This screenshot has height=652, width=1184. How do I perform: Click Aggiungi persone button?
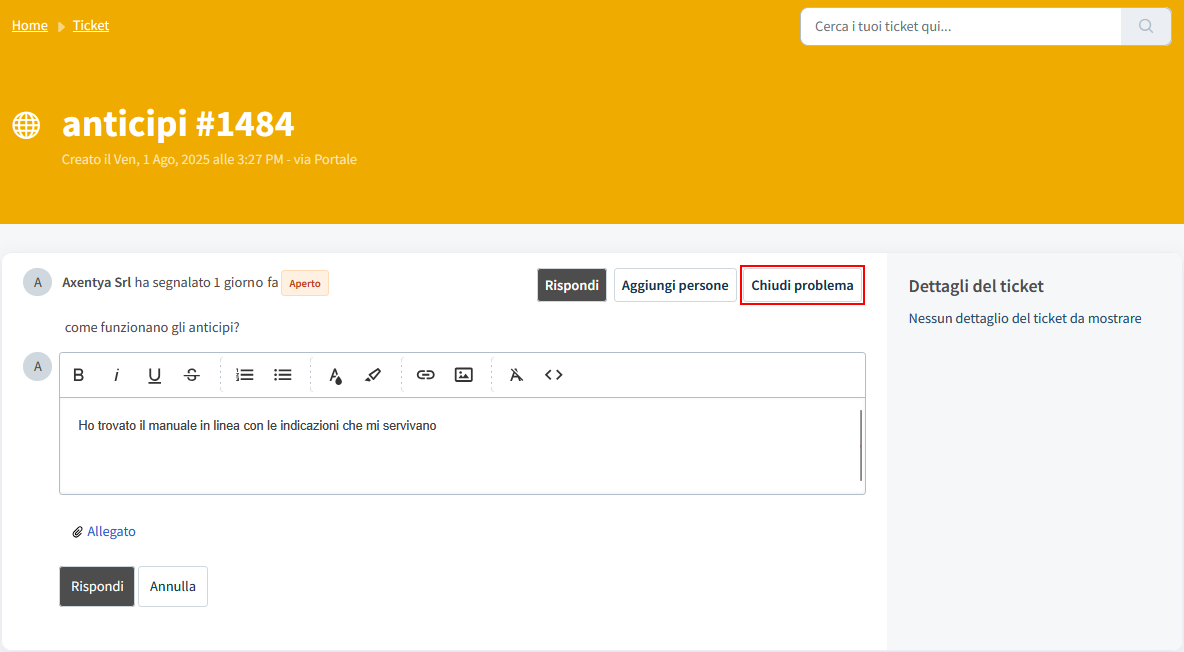click(x=675, y=285)
